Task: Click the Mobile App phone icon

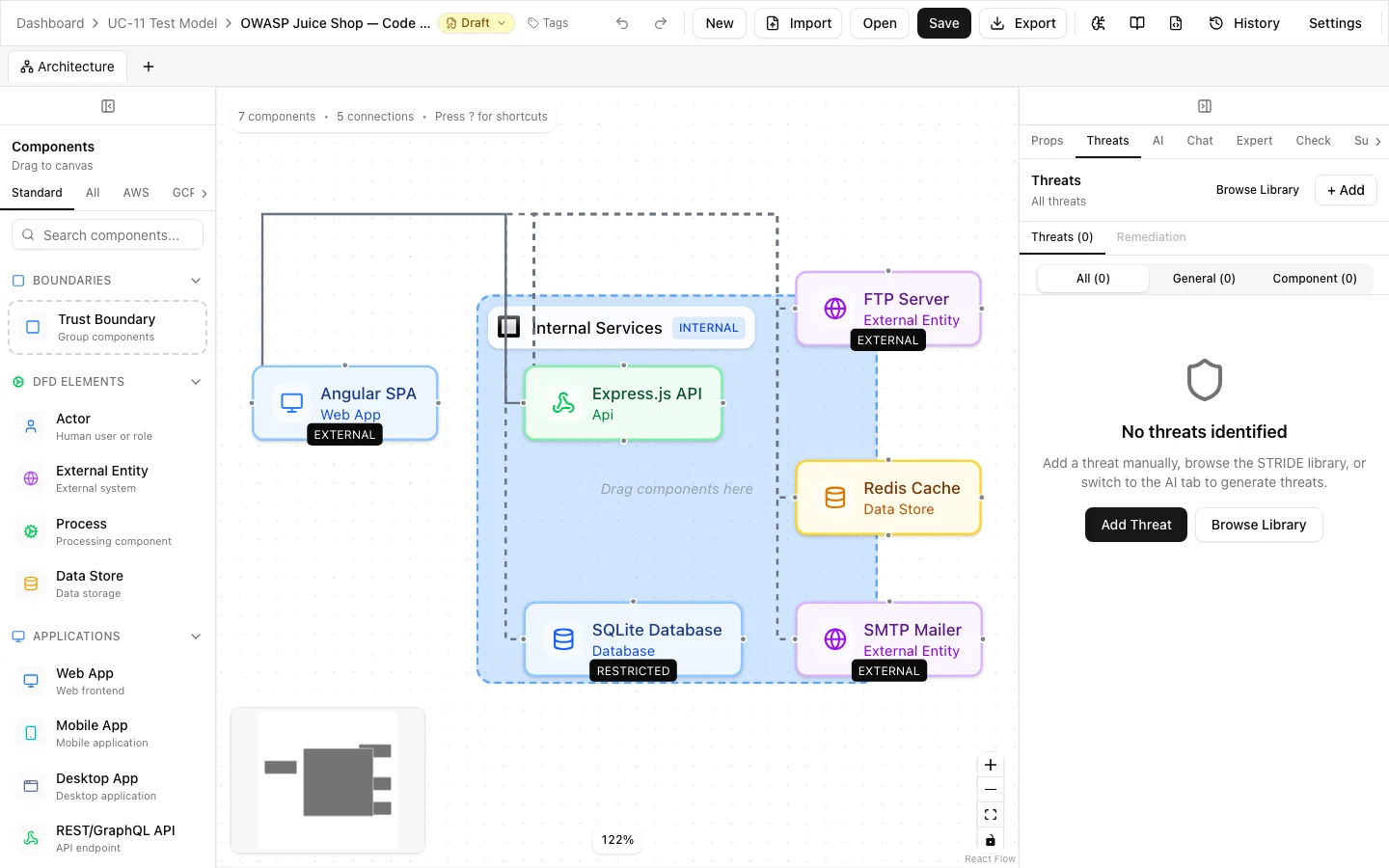Action: point(31,733)
